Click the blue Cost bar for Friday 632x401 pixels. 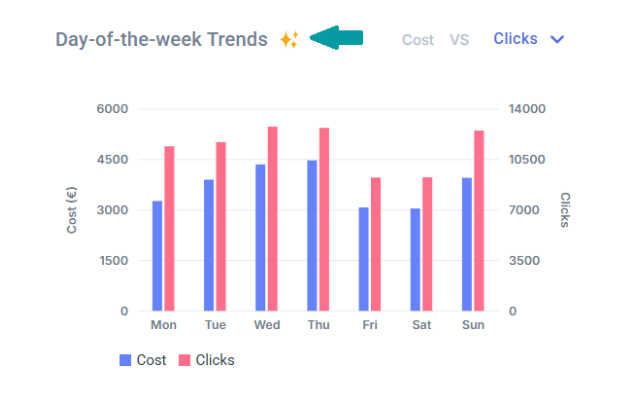coord(364,259)
